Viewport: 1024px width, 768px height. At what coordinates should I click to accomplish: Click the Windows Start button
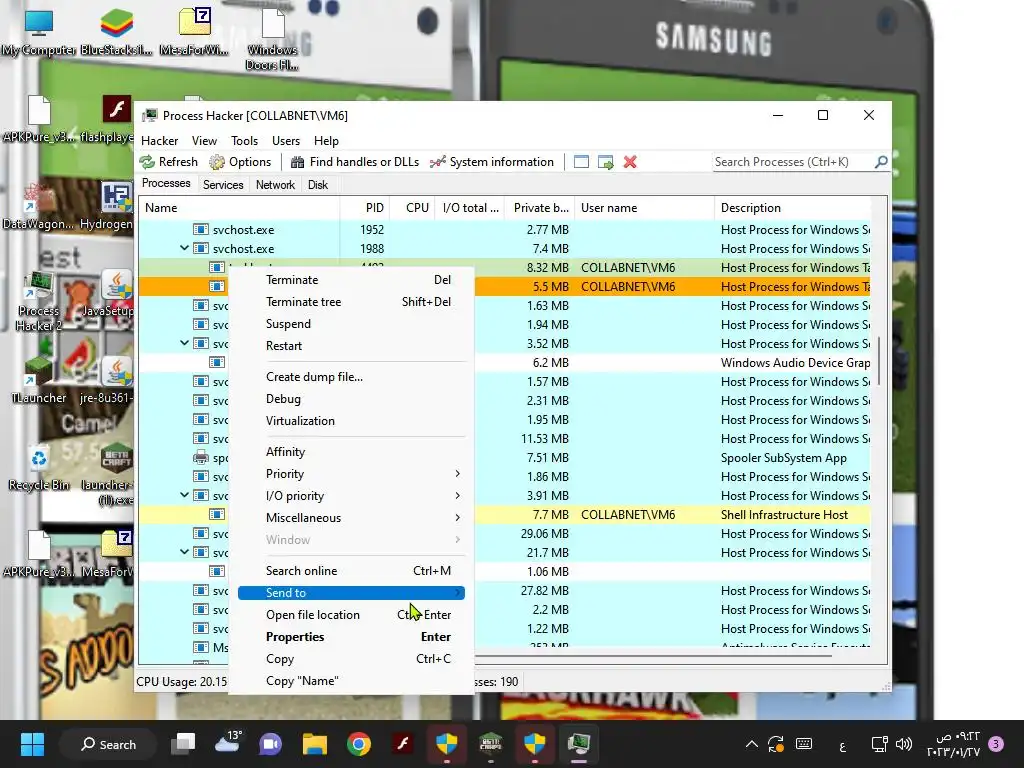click(32, 744)
